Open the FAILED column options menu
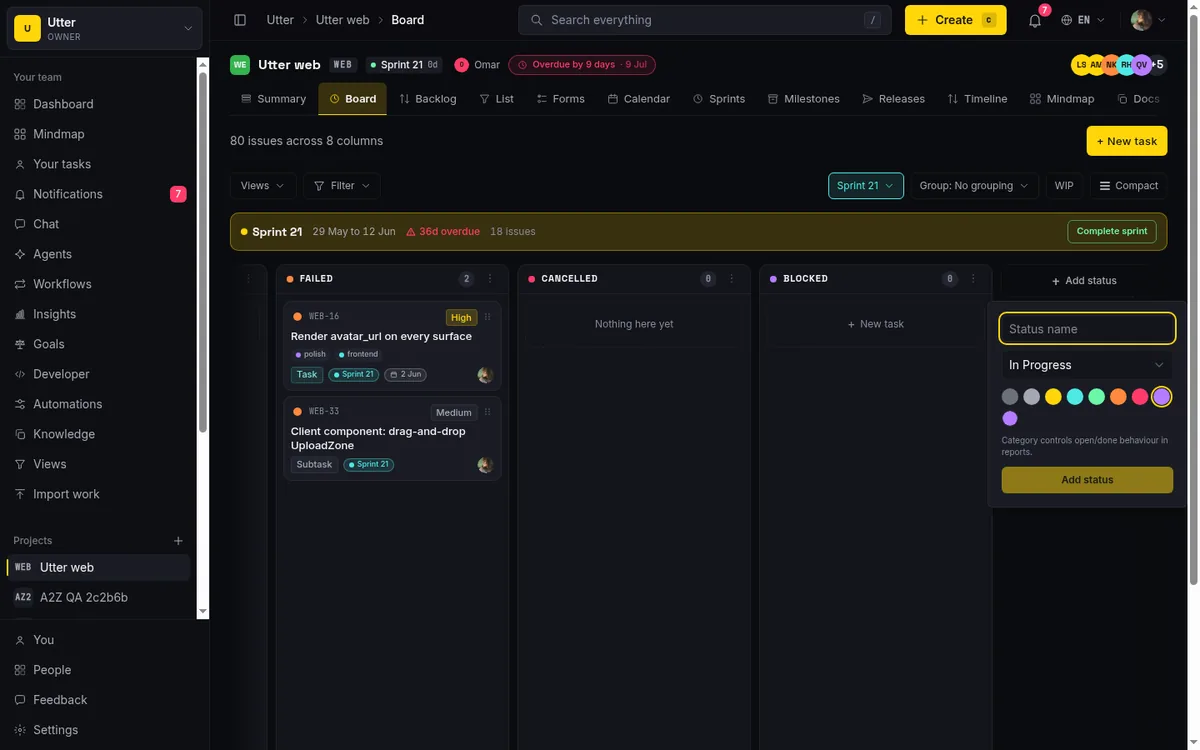1200x750 pixels. tap(490, 279)
